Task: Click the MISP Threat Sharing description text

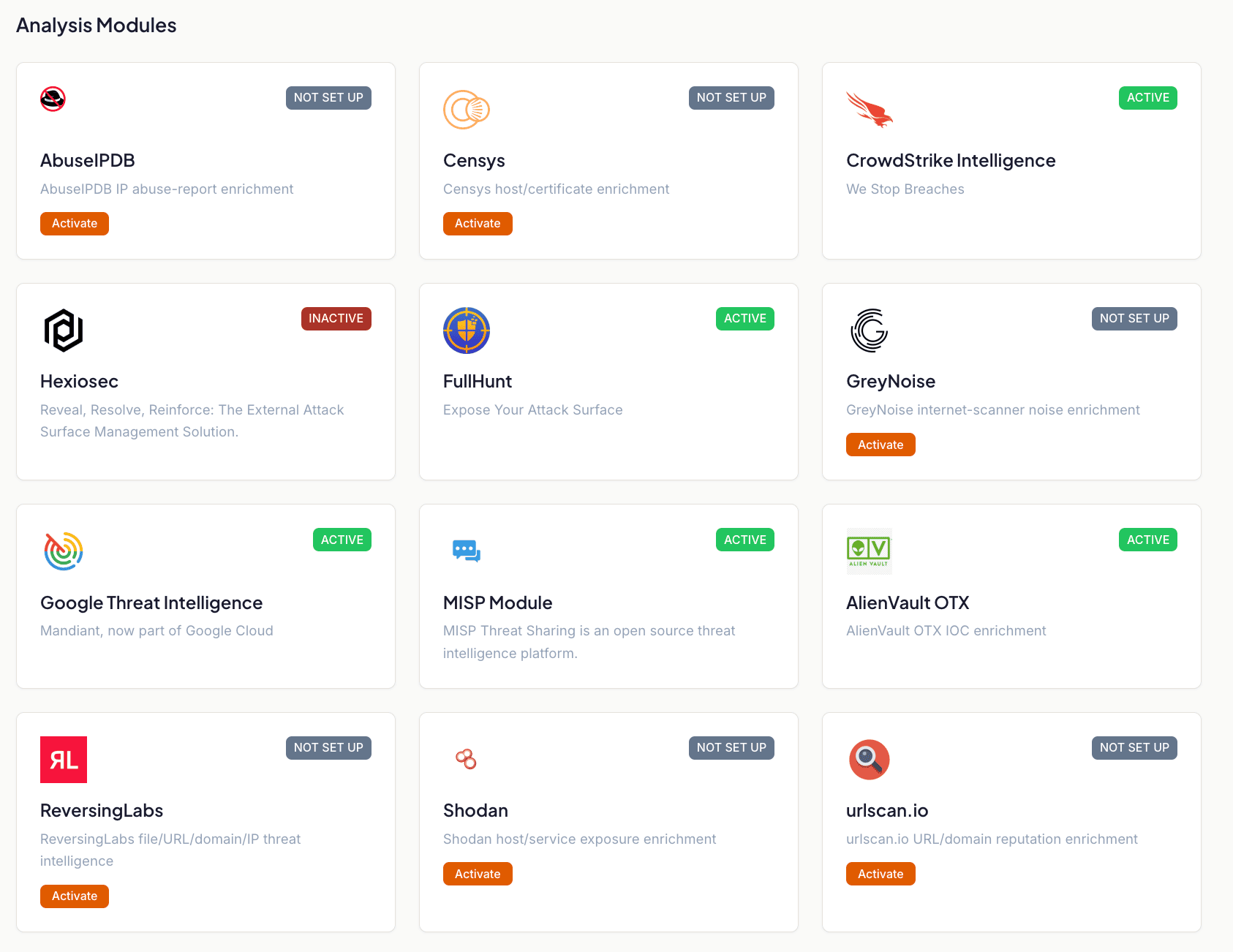Action: click(589, 642)
